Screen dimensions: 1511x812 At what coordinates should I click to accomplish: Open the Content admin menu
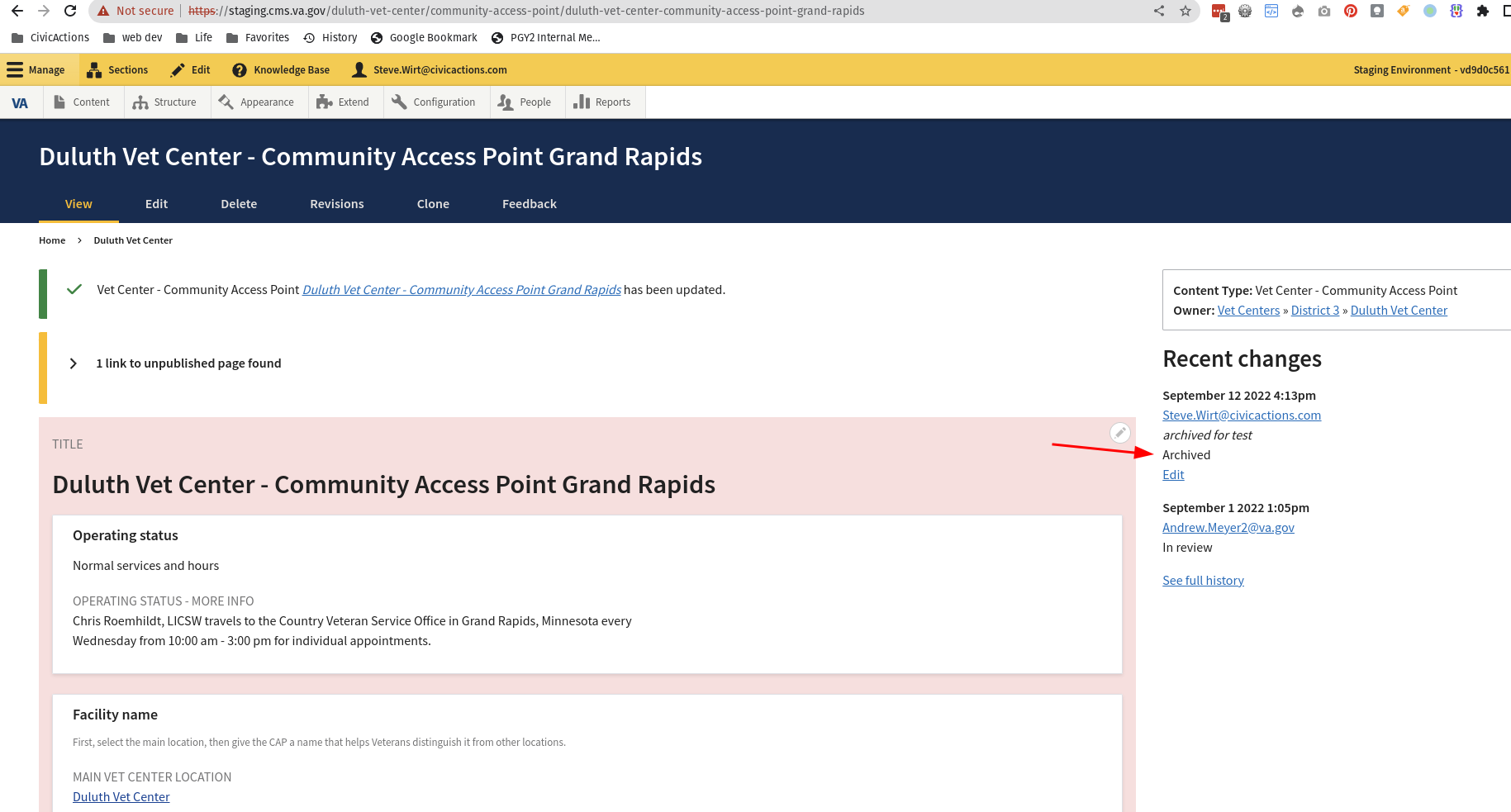(82, 102)
